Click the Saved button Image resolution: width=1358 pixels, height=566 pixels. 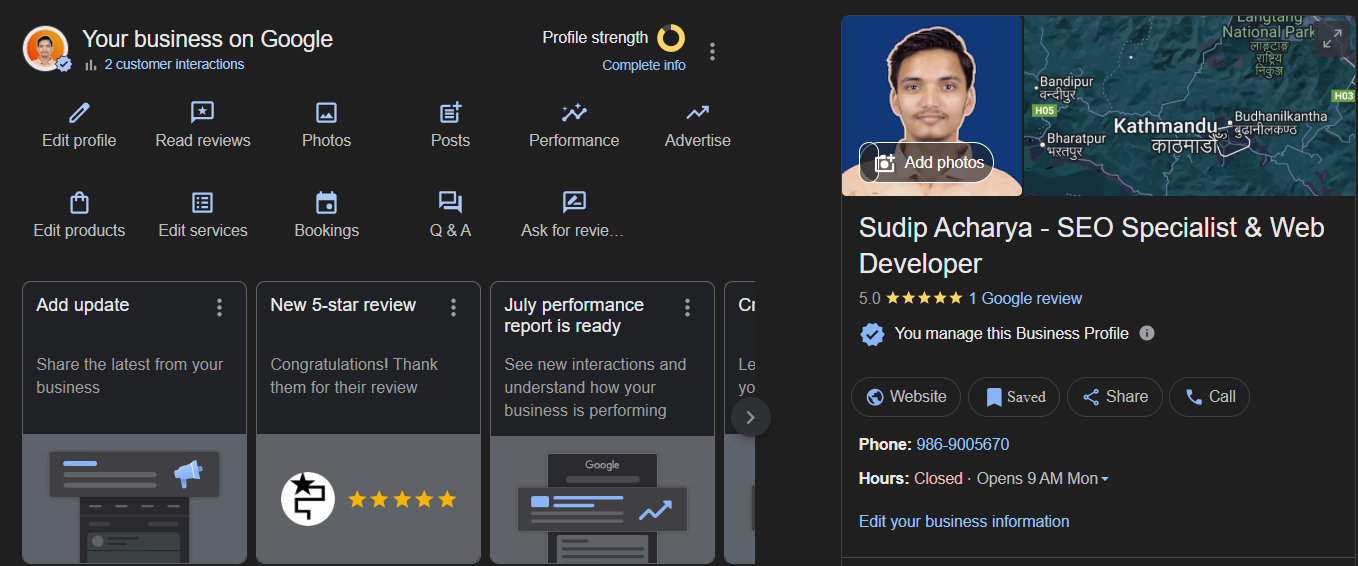click(x=1014, y=397)
